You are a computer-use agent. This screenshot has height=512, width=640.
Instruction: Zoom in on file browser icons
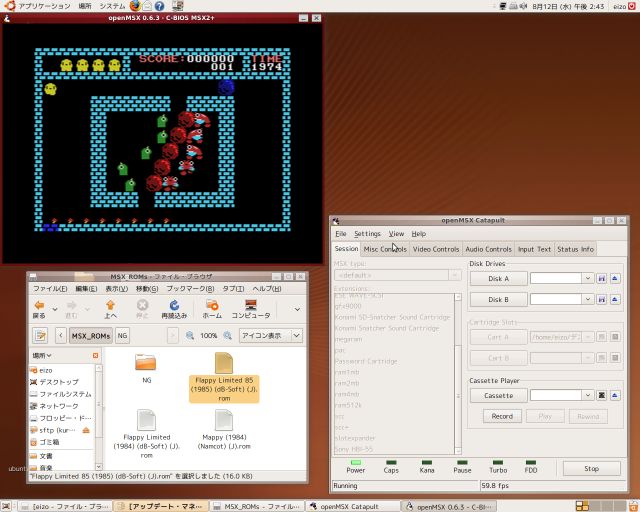coord(228,336)
